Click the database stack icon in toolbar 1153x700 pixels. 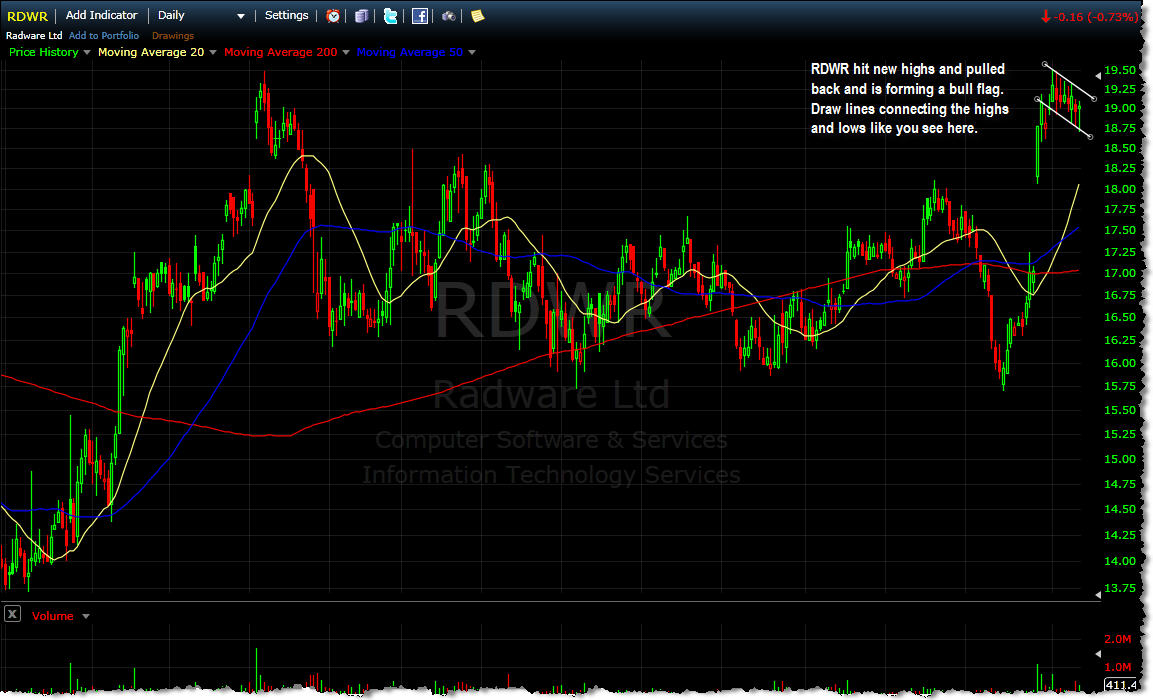tap(361, 15)
